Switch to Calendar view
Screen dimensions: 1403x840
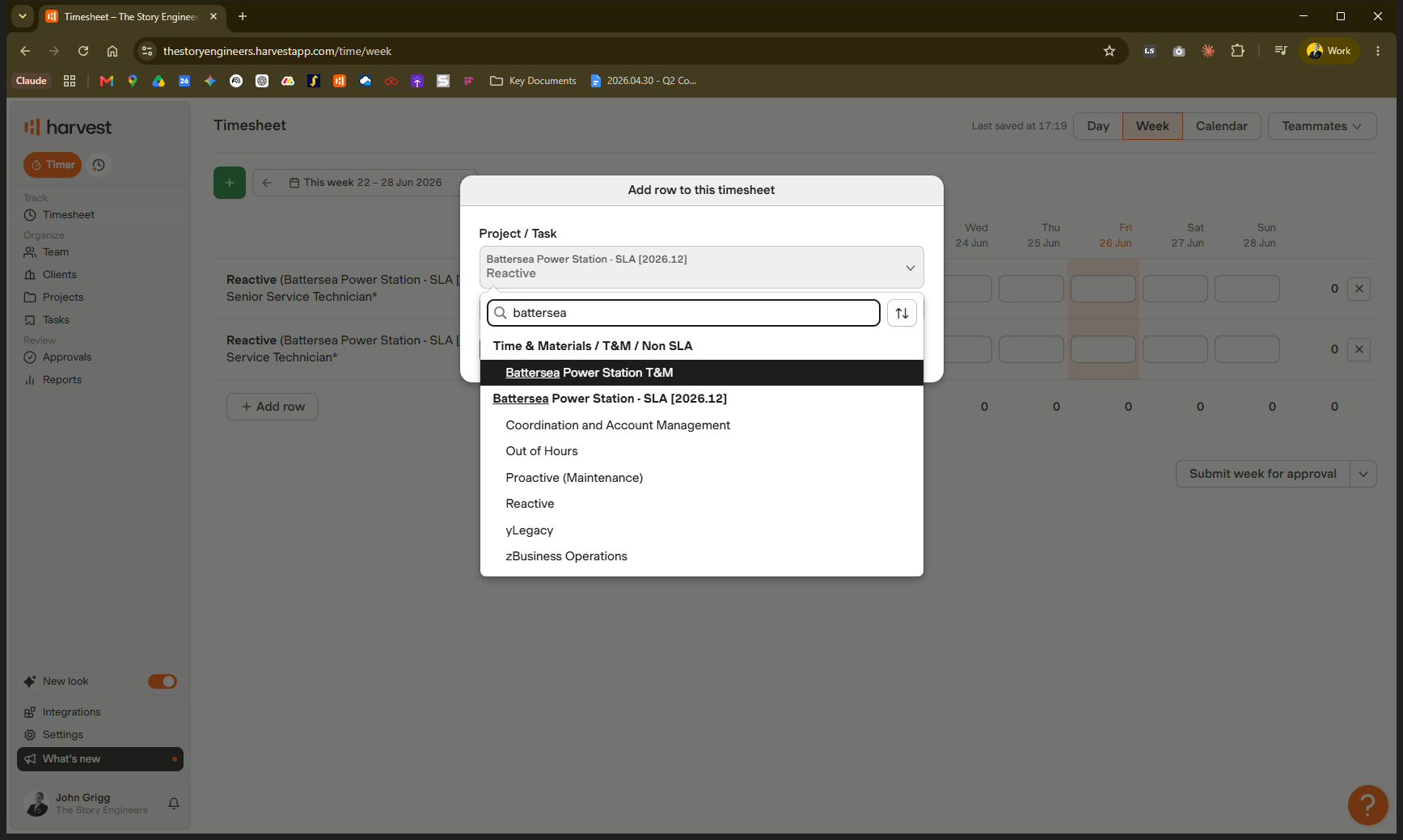(x=1221, y=126)
